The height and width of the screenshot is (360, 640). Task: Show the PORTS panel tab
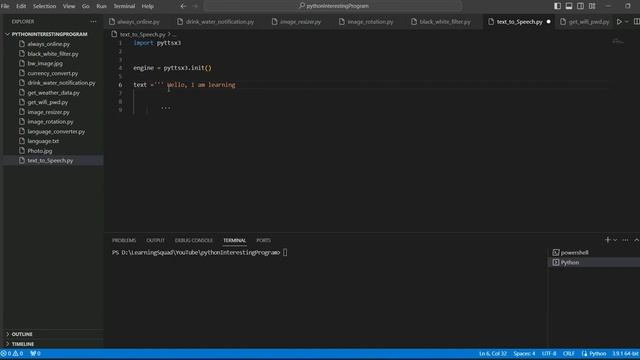(x=263, y=240)
